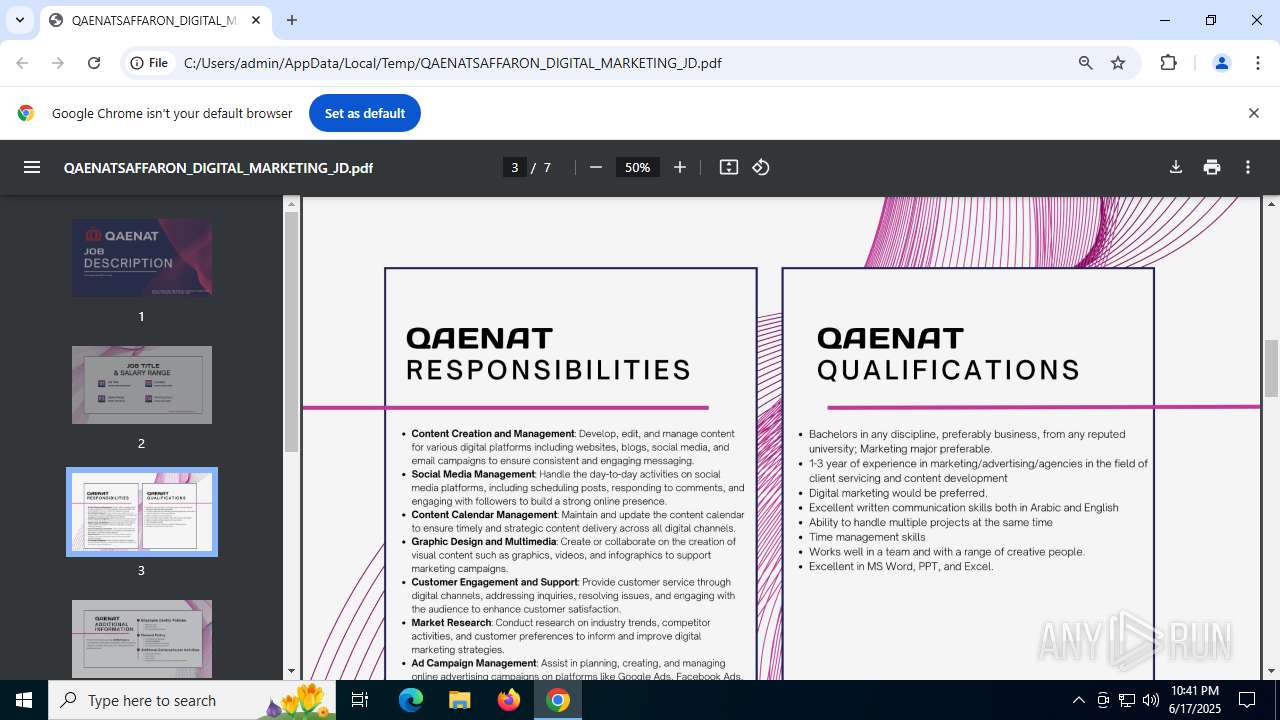Image resolution: width=1280 pixels, height=720 pixels.
Task: Dismiss the default browser infobar
Action: [x=1253, y=113]
